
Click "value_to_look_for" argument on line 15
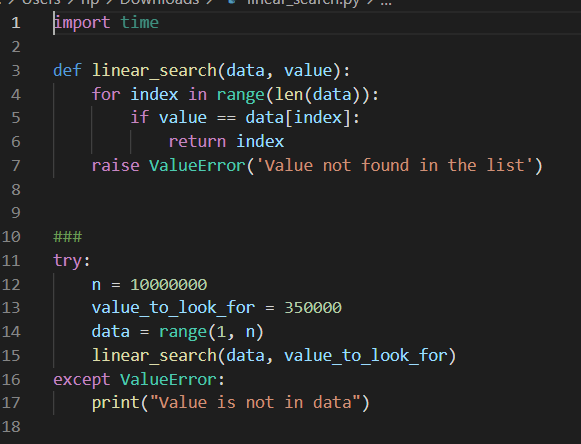click(366, 355)
